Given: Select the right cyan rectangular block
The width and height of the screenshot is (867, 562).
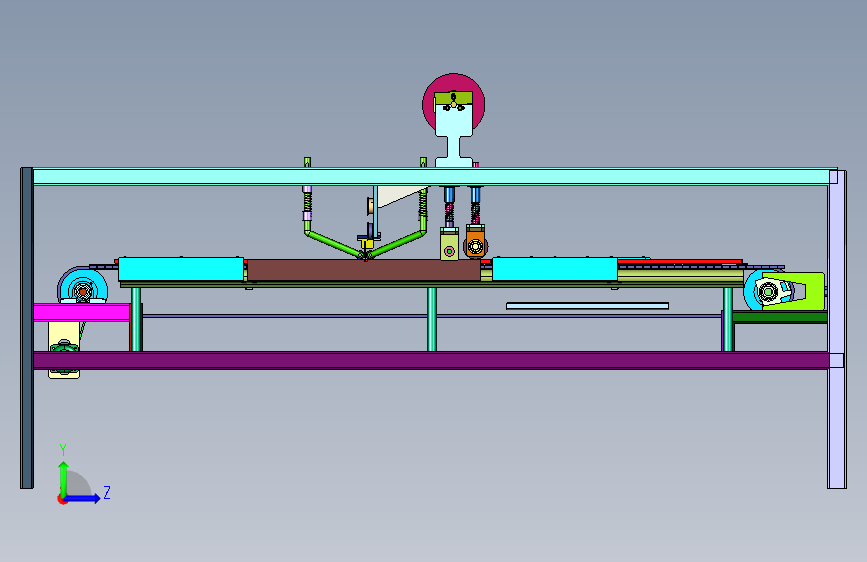Looking at the screenshot, I should pyautogui.click(x=555, y=269).
